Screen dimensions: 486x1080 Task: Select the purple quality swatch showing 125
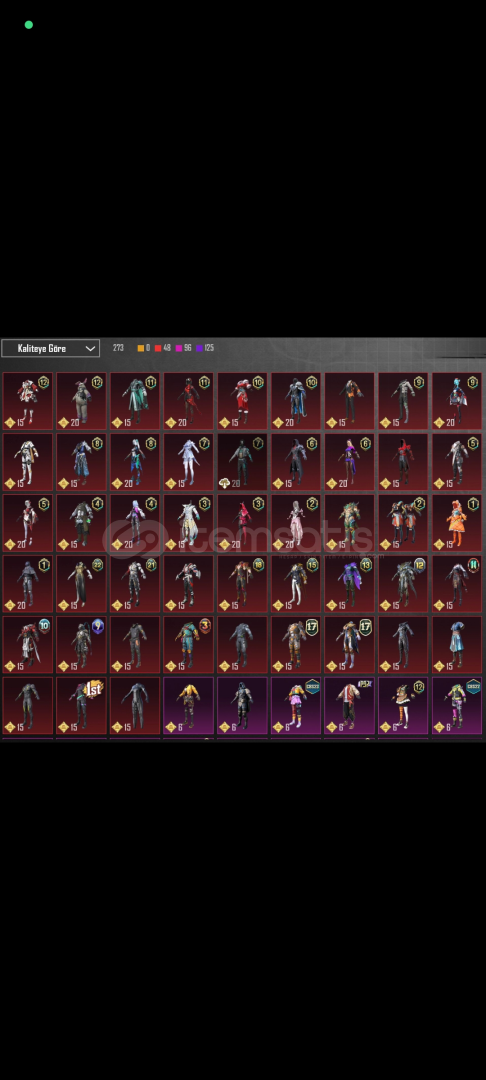(205, 349)
